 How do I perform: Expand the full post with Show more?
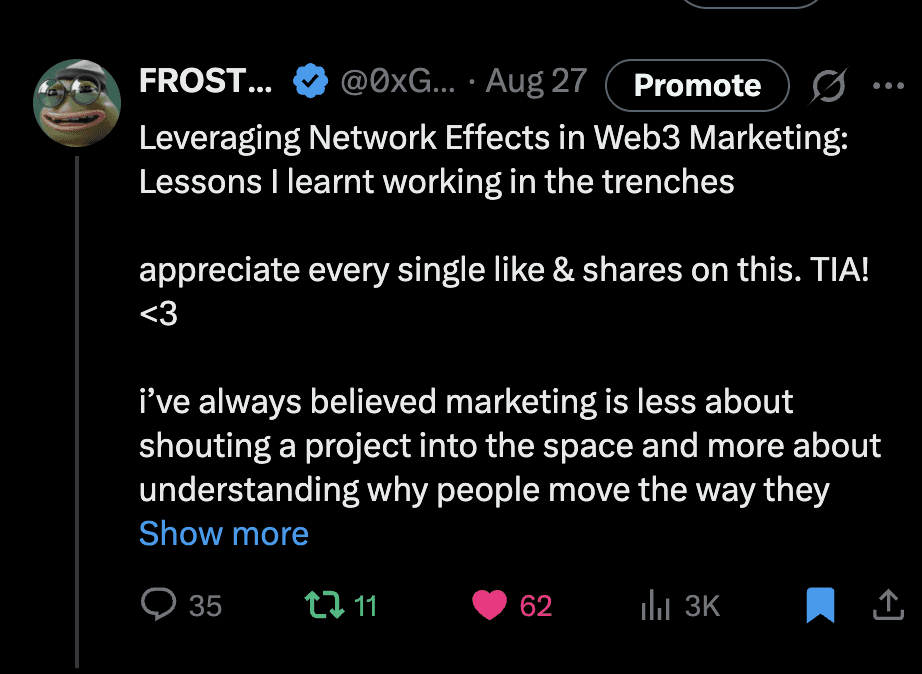click(x=223, y=533)
